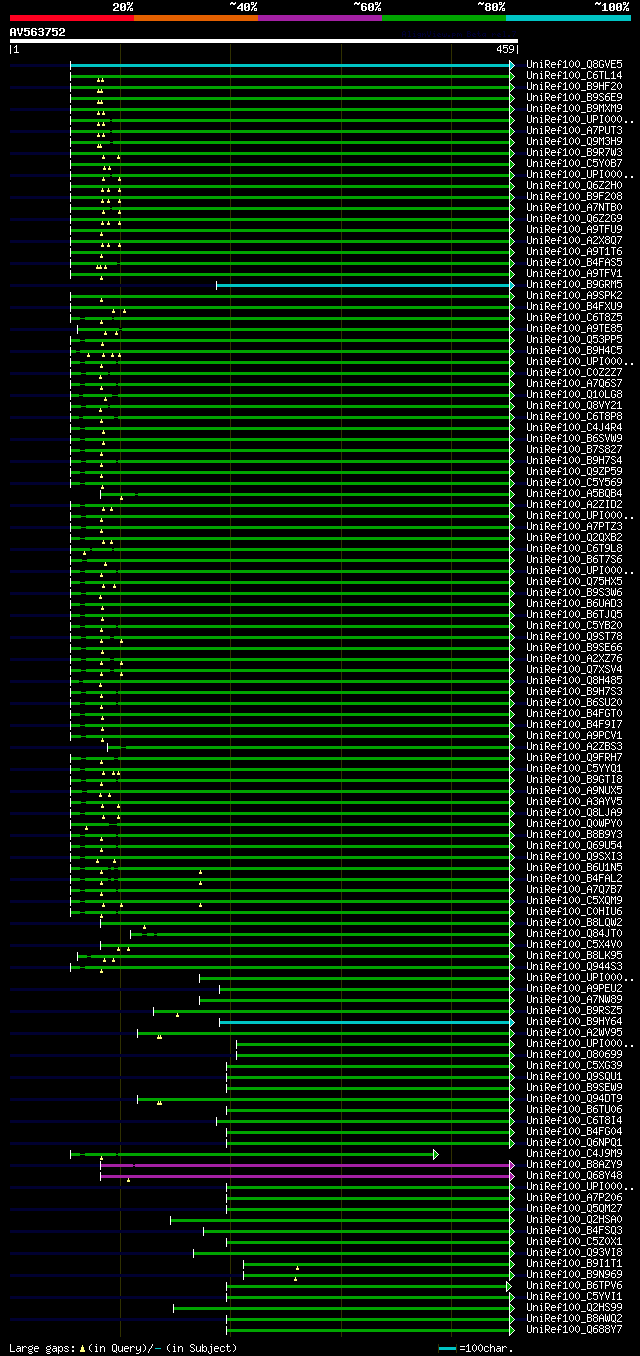
Task: Open hit UniRef100_B9HF20
Action: (574, 86)
